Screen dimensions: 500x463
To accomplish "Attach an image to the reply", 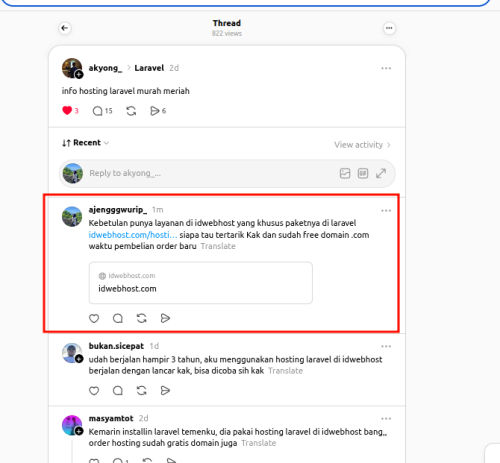I will (345, 173).
